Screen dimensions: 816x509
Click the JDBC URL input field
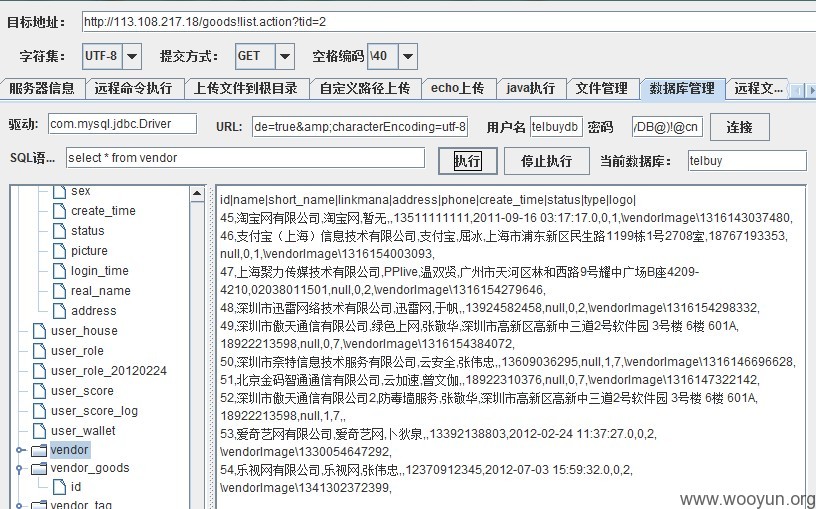[x=360, y=126]
